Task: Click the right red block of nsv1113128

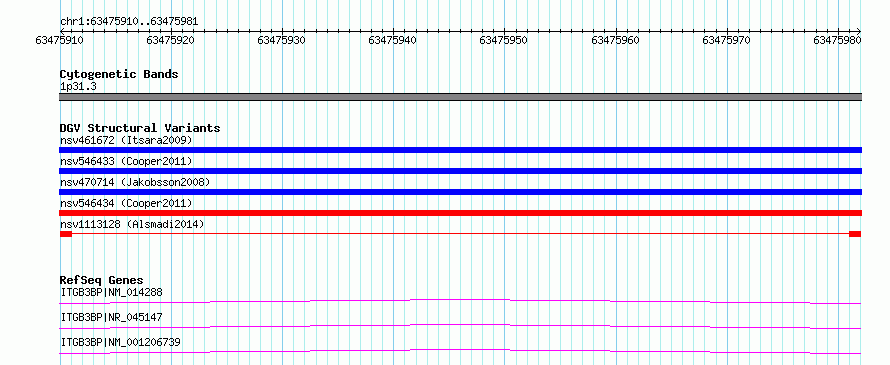Action: point(855,234)
